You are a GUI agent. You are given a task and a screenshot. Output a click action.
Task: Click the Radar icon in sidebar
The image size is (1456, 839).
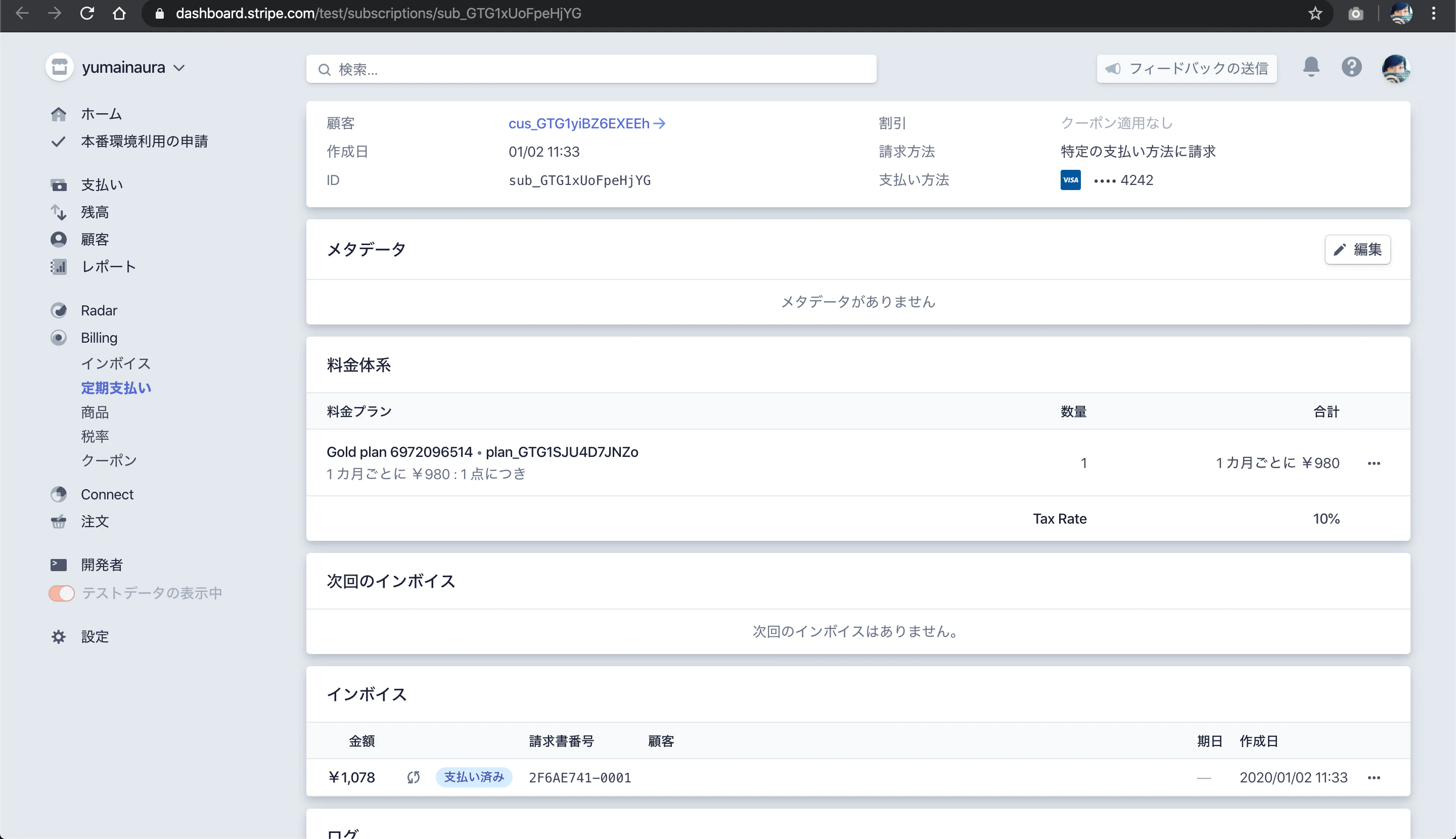coord(58,311)
